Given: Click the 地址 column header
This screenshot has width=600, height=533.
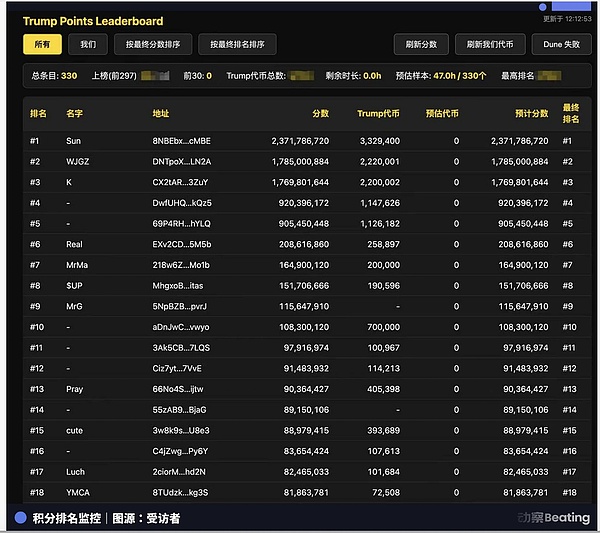Looking at the screenshot, I should (161, 114).
